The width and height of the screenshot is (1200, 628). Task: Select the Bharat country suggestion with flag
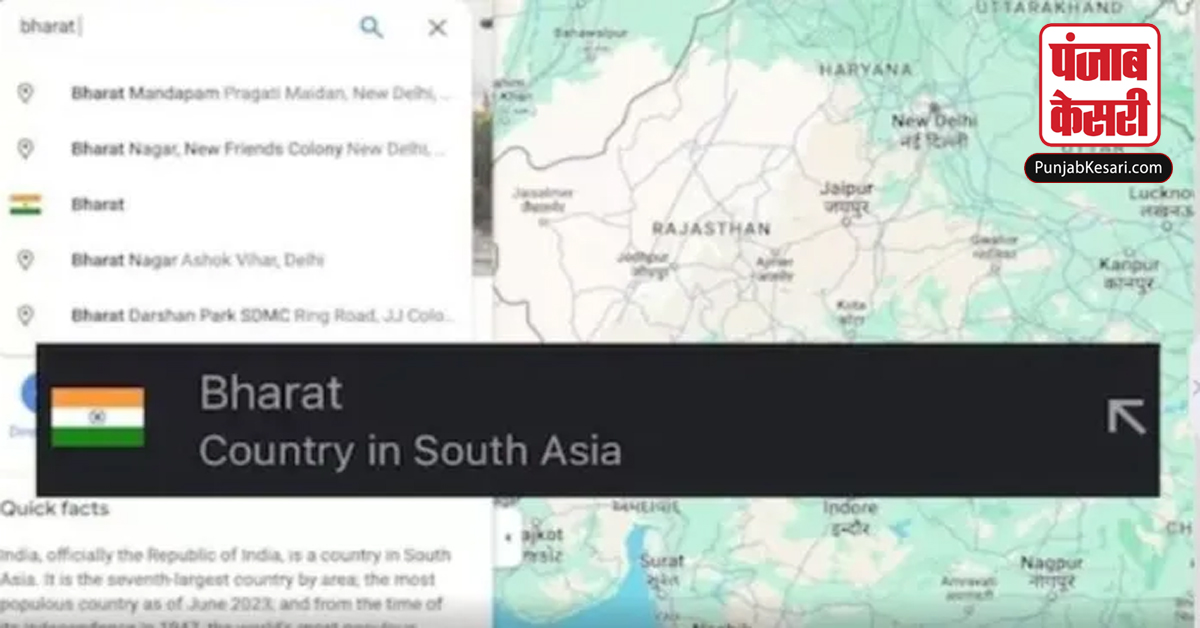click(236, 204)
